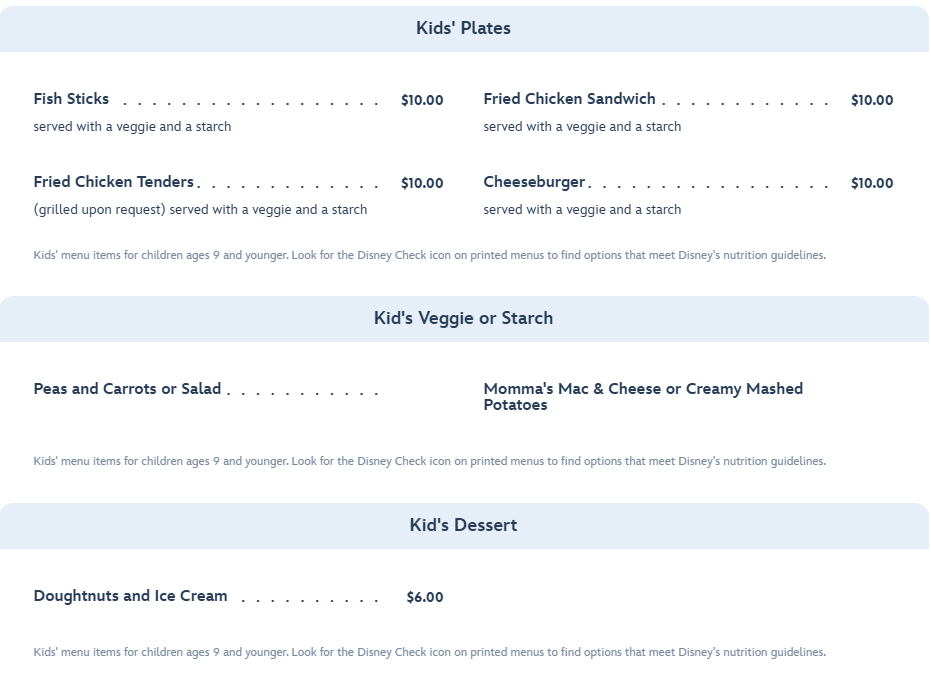The image size is (931, 675).
Task: Select Doughnuts and Ice Cream item
Action: point(130,596)
